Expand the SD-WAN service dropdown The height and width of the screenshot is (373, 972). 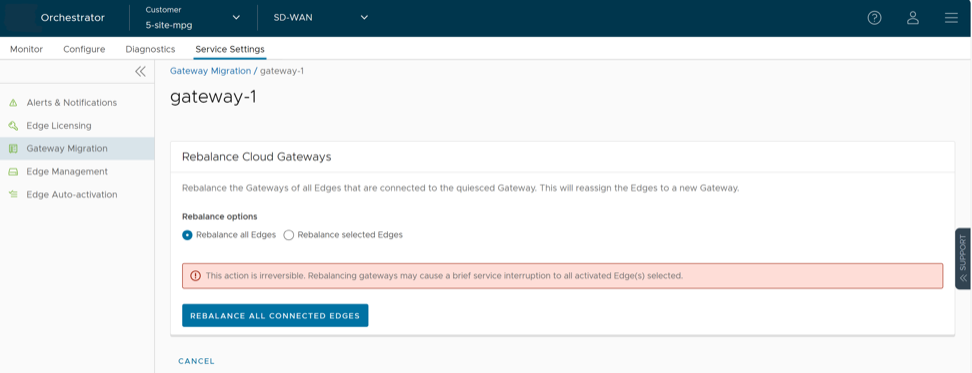tap(321, 18)
